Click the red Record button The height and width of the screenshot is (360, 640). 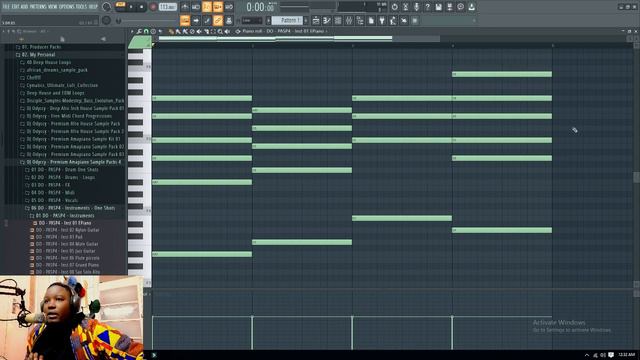coord(153,7)
